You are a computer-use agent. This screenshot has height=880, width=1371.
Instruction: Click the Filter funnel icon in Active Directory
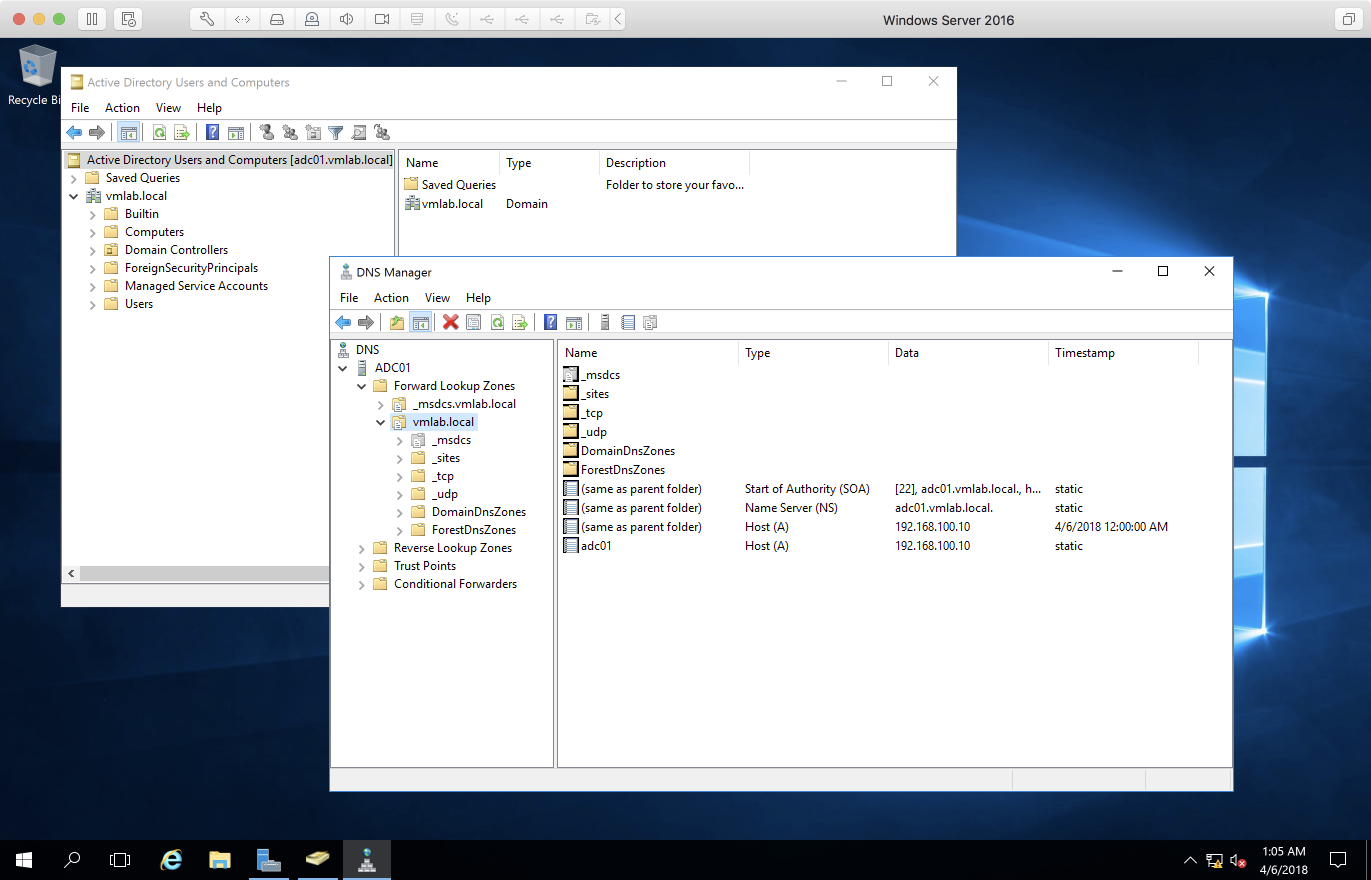pyautogui.click(x=336, y=133)
